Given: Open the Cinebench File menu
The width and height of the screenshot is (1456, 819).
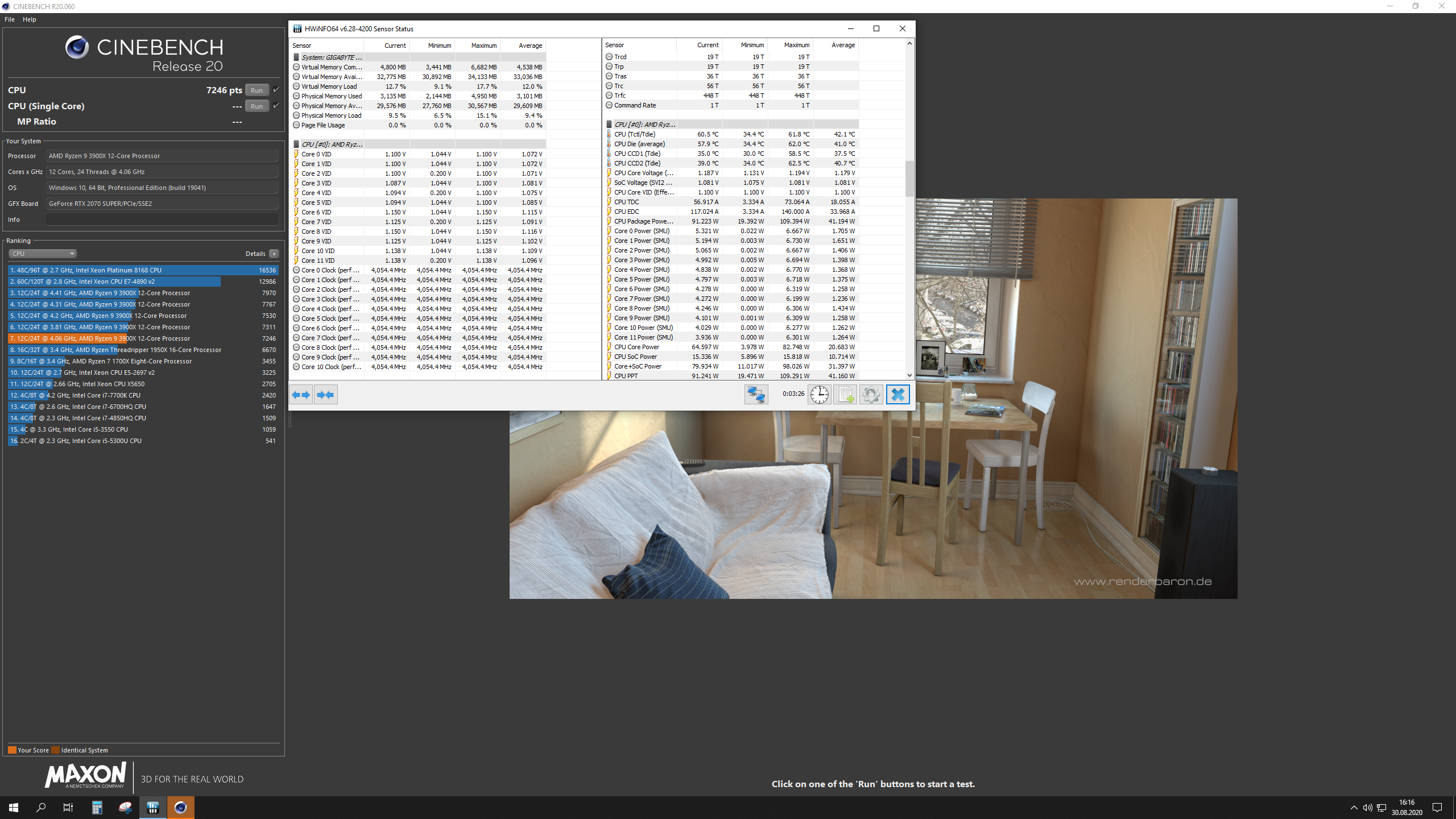Looking at the screenshot, I should [10, 19].
